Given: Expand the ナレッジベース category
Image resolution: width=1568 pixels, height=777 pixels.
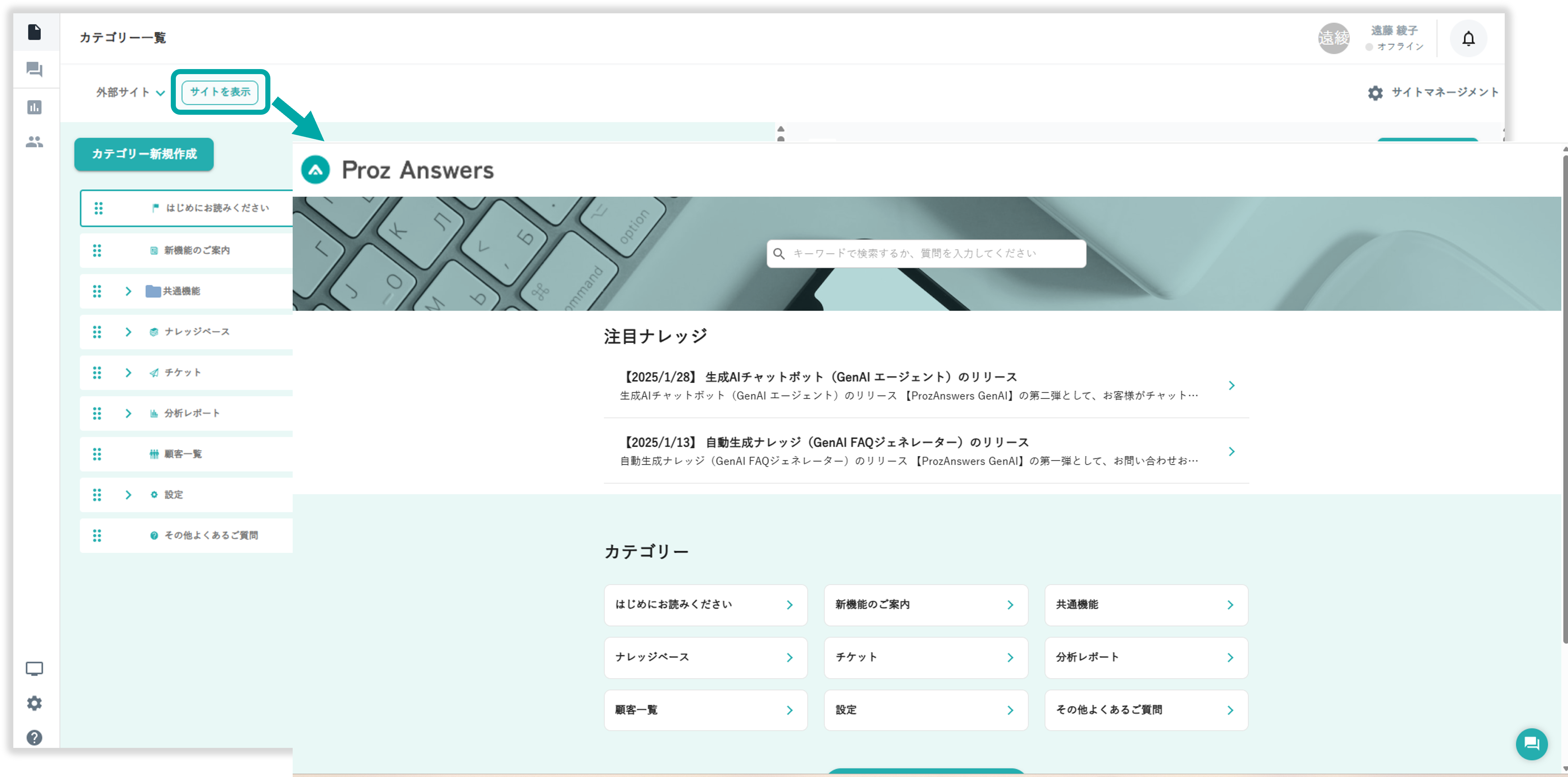Looking at the screenshot, I should point(128,332).
